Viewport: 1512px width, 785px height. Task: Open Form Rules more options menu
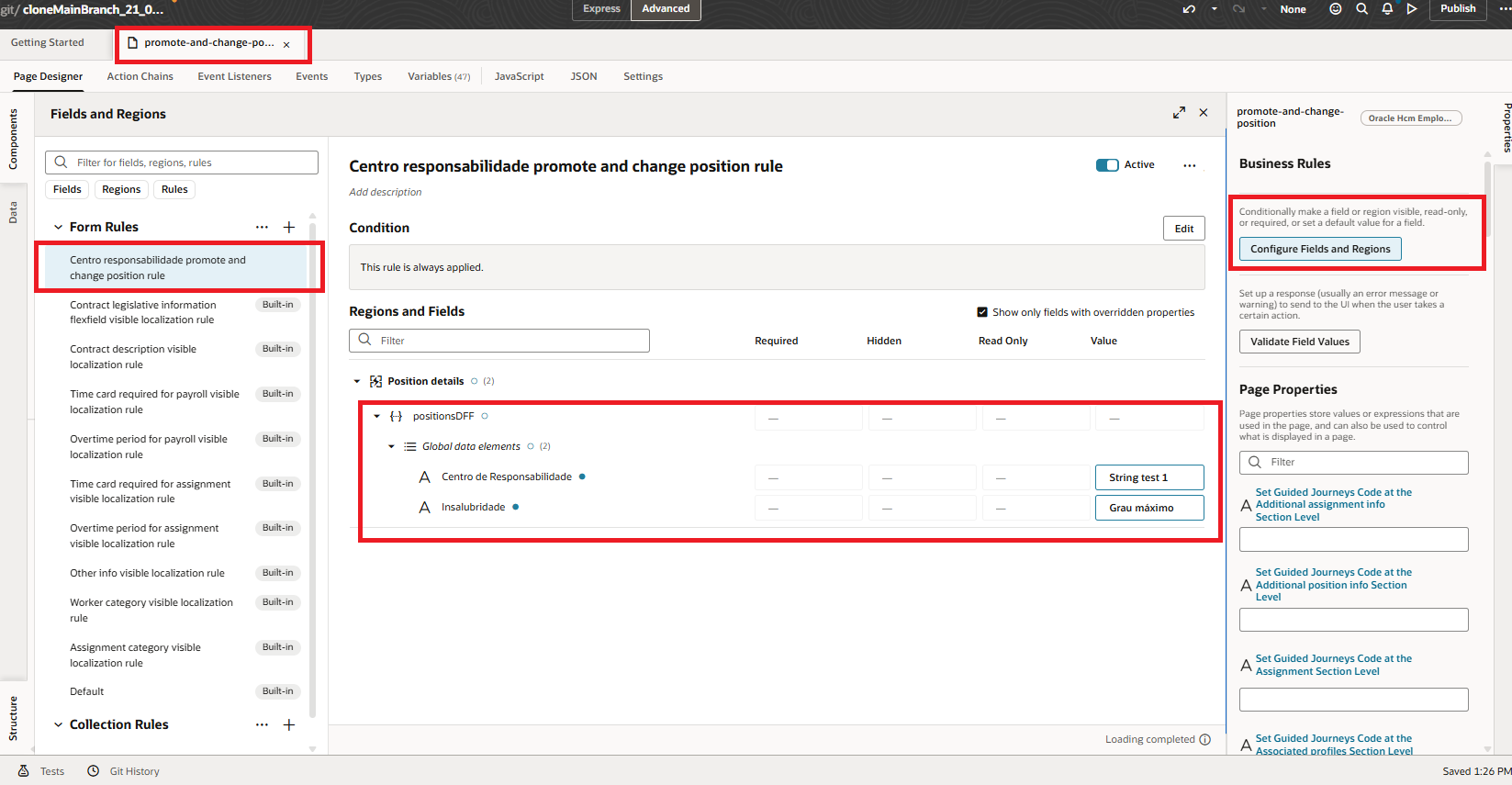[263, 227]
